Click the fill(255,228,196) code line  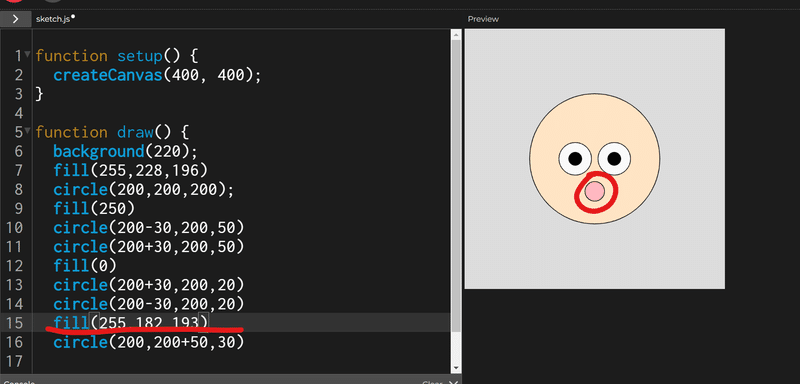(131, 170)
